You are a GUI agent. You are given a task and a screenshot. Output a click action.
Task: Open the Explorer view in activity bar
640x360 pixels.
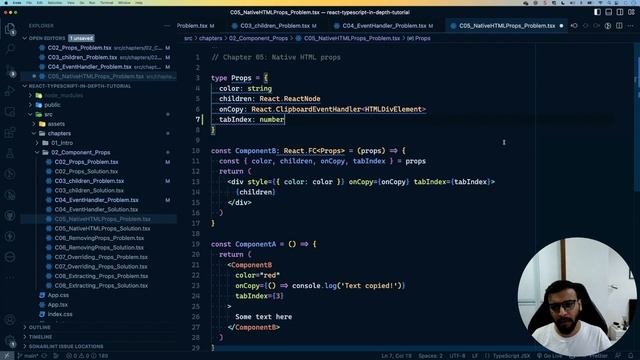10,29
